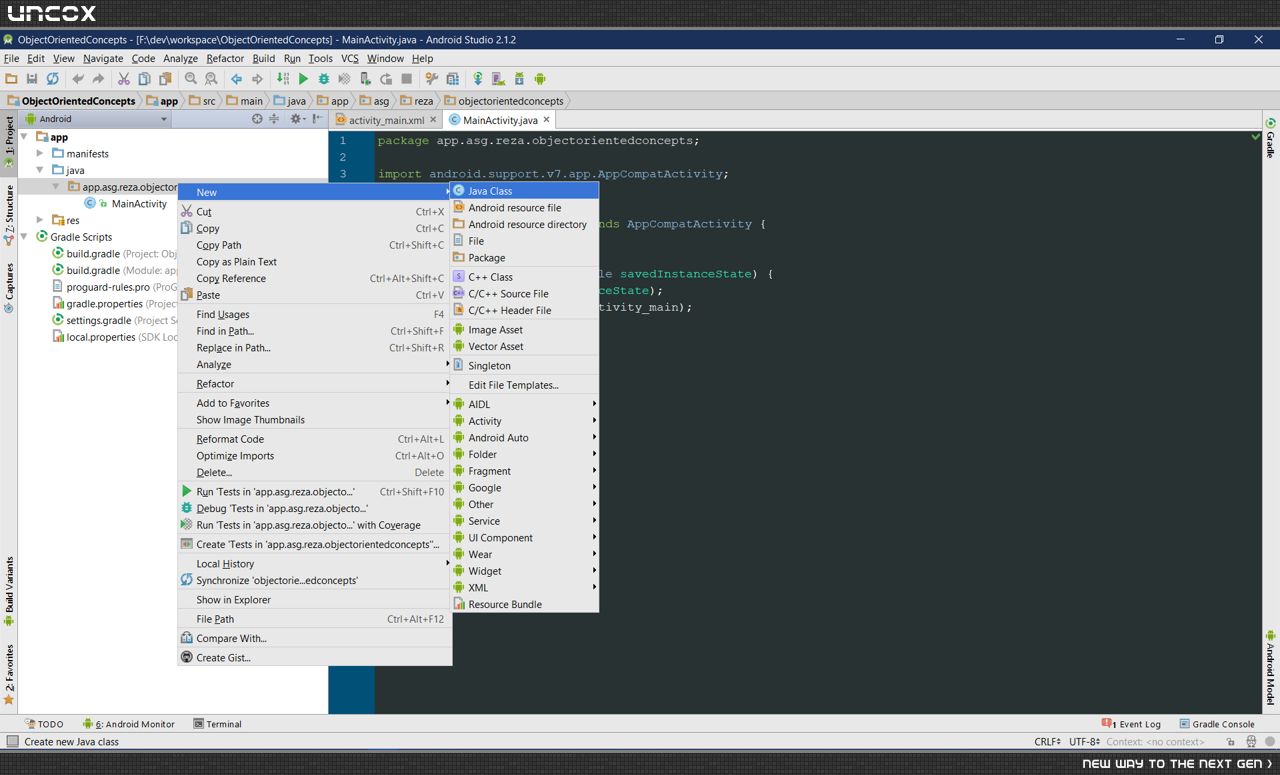Open the Android Monitor tool window
The height and width of the screenshot is (775, 1280).
128,724
